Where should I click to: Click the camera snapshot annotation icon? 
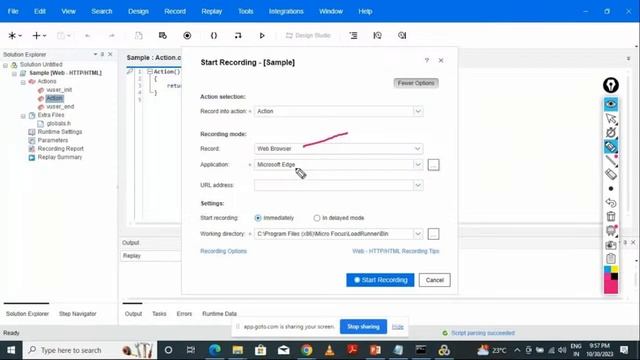(x=611, y=245)
